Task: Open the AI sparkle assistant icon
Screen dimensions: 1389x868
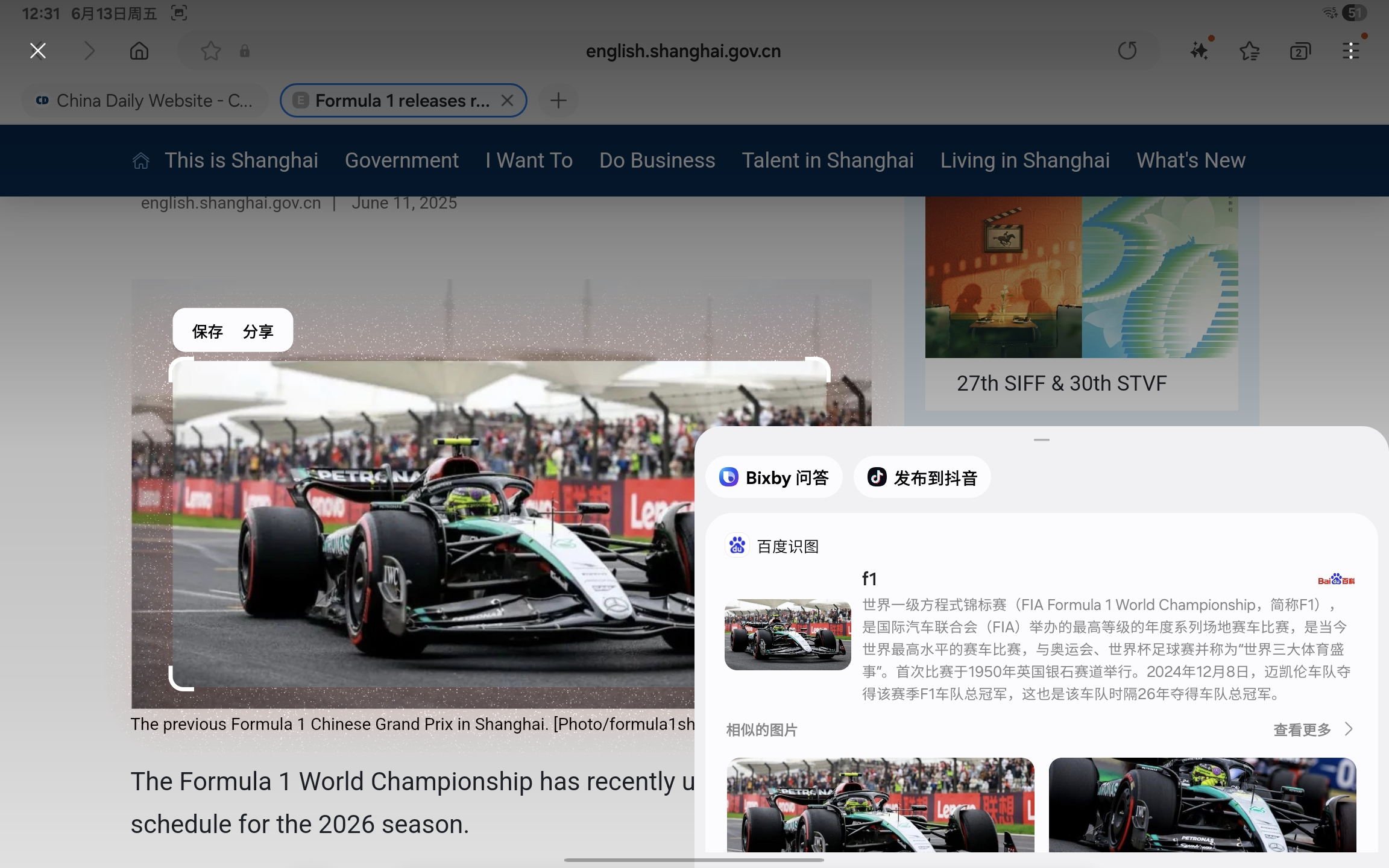Action: click(1200, 49)
